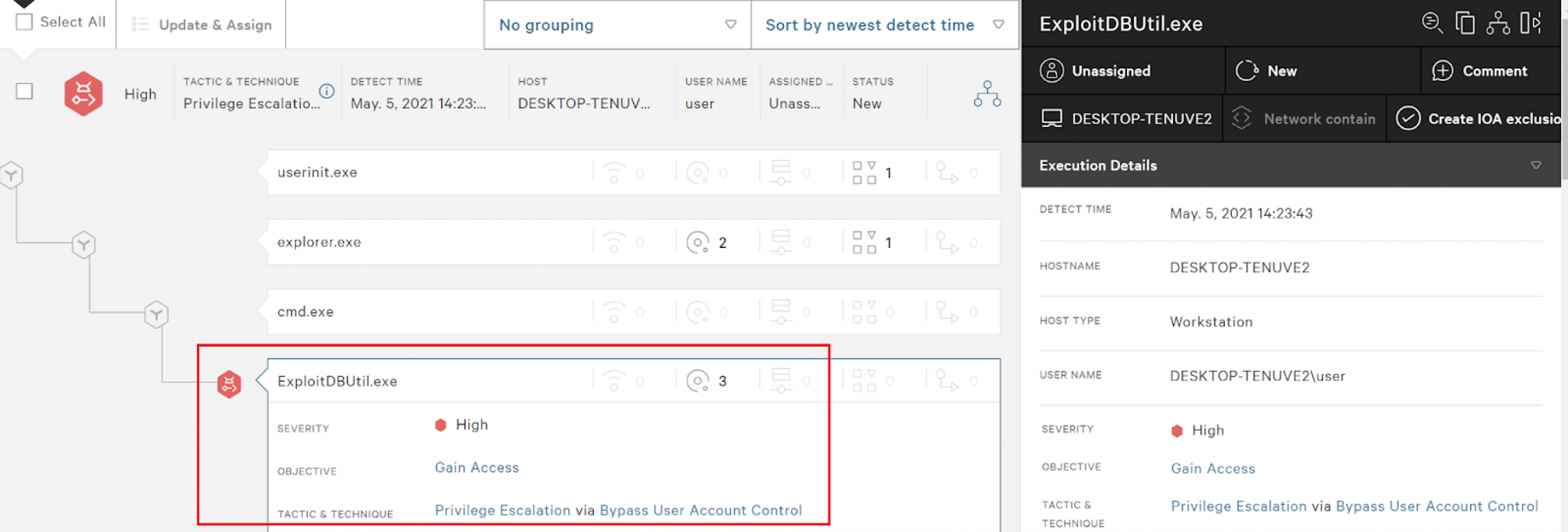Screen dimensions: 1568x532
Task: Click the rightmost panel layout icon in header
Action: click(x=1530, y=23)
